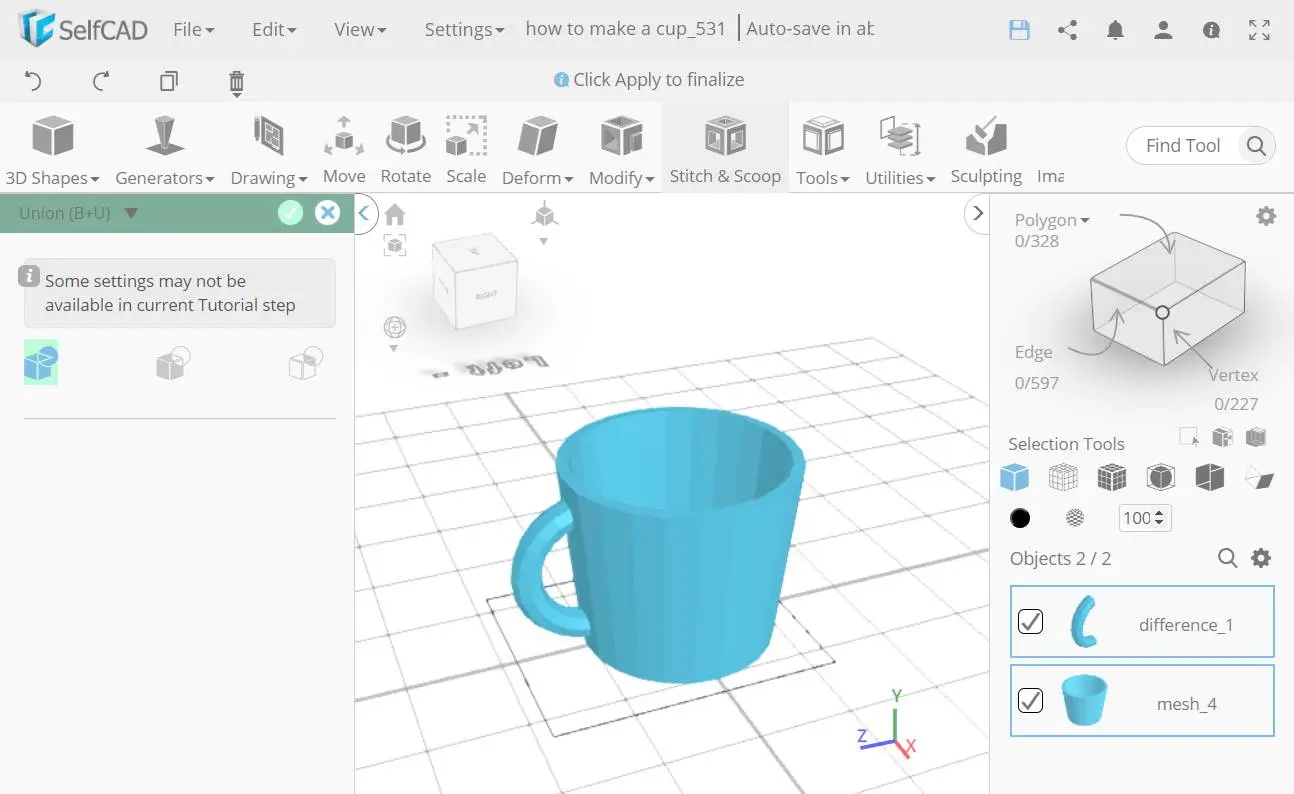Open Objects list settings gear
Screen dimensions: 1294x794
tap(1261, 558)
